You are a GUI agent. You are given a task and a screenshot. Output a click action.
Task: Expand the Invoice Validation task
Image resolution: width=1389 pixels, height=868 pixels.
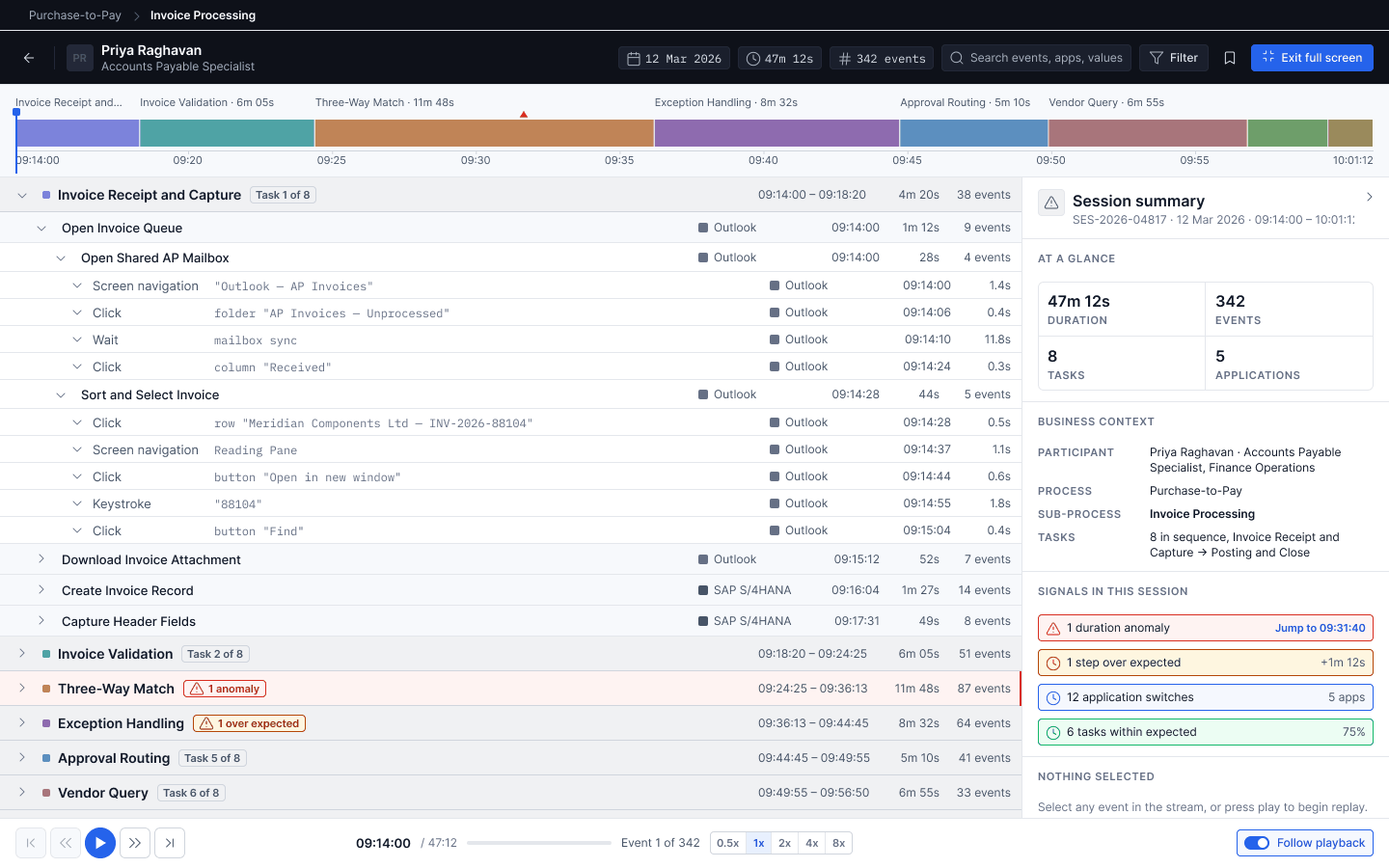22,654
